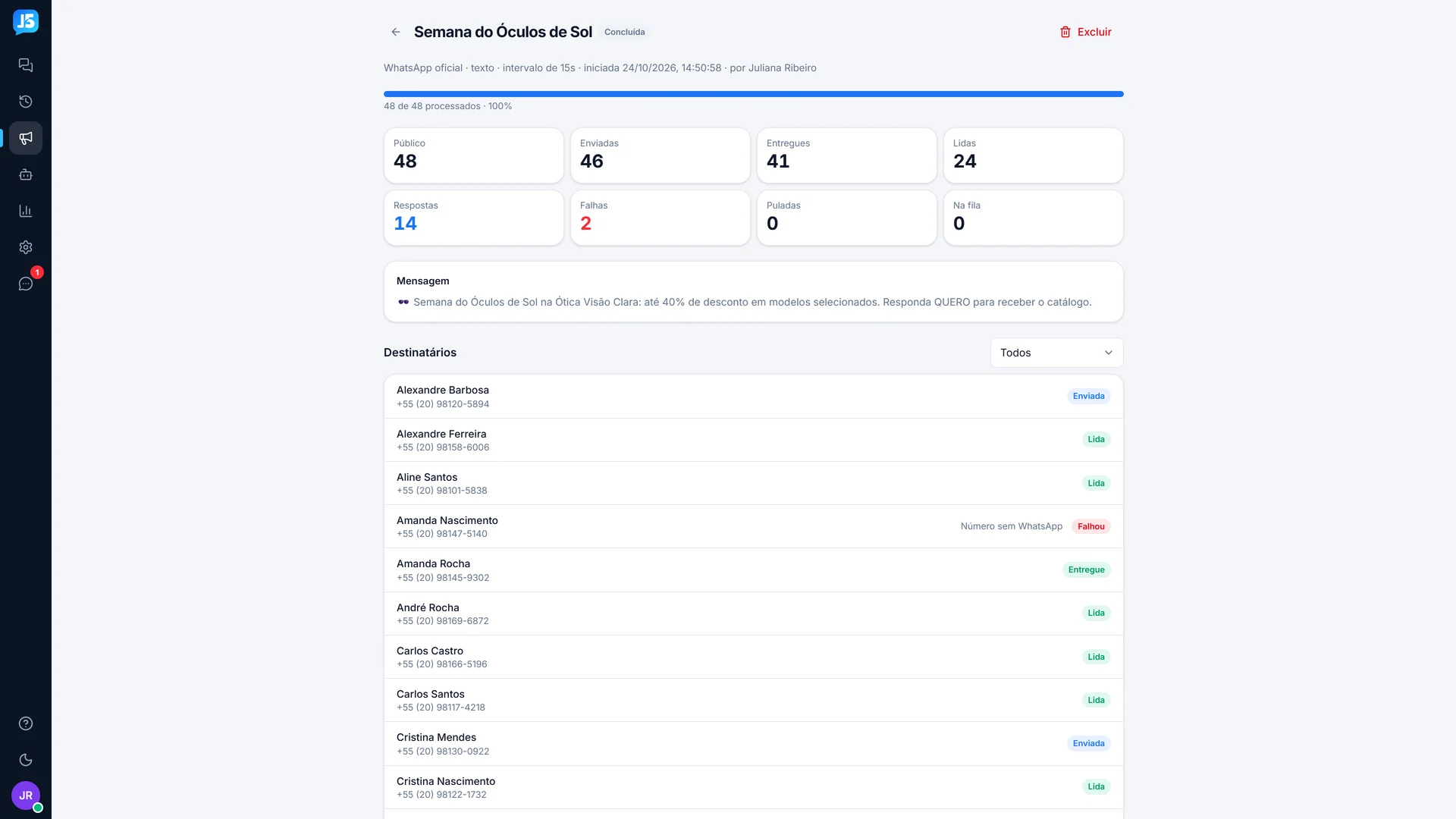Screen dimensions: 1456x819
Task: Click 'Número sem WhatsApp' error text
Action: click(x=1011, y=526)
